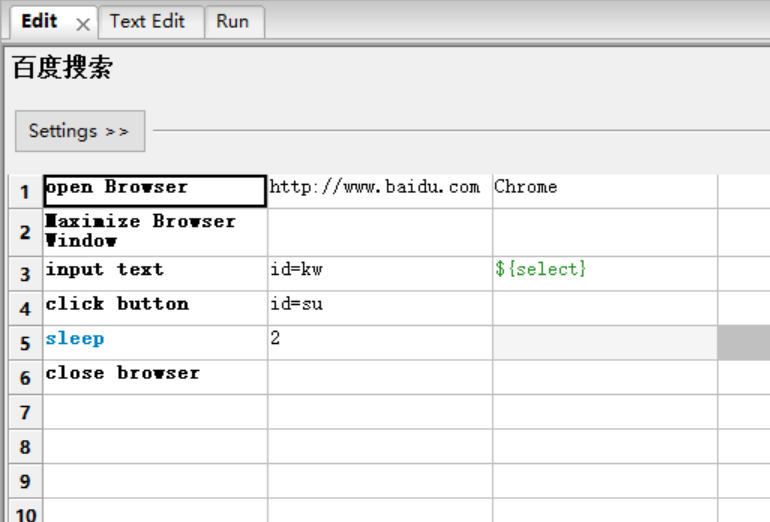The height and width of the screenshot is (522, 770).
Task: Click the empty second cell in close browser row
Action: pyautogui.click(x=380, y=377)
